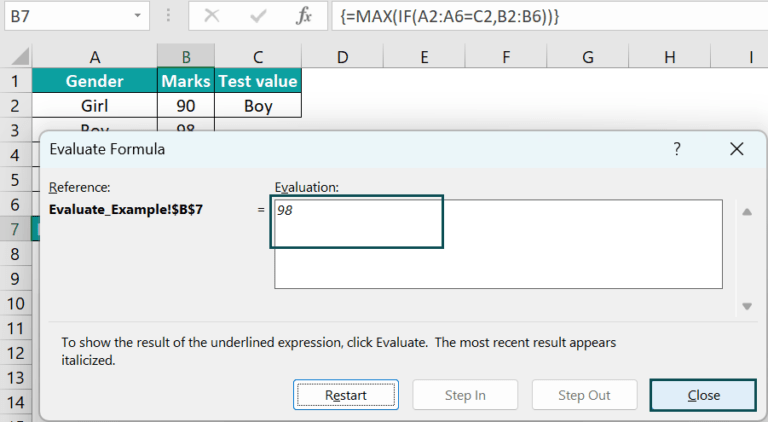Click the Step Out button
This screenshot has height=422, width=768.
click(x=584, y=395)
